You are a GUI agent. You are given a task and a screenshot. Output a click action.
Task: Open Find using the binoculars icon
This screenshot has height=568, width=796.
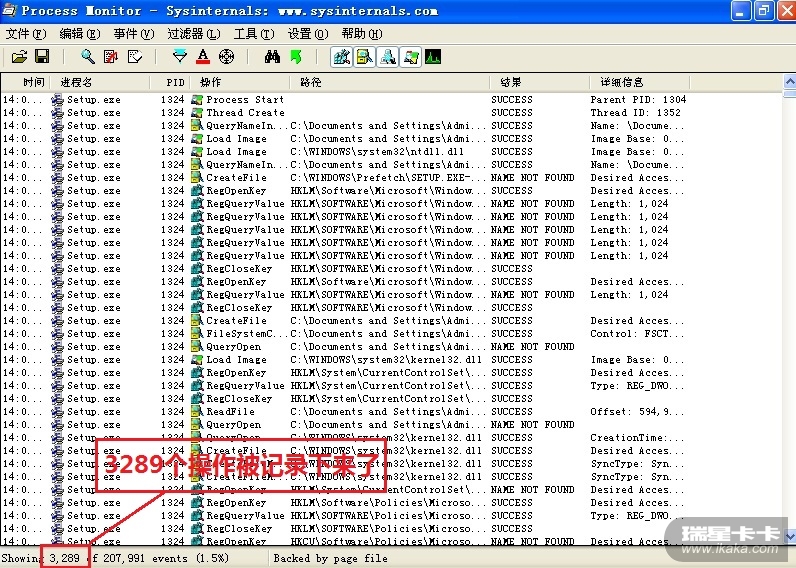pyautogui.click(x=272, y=56)
